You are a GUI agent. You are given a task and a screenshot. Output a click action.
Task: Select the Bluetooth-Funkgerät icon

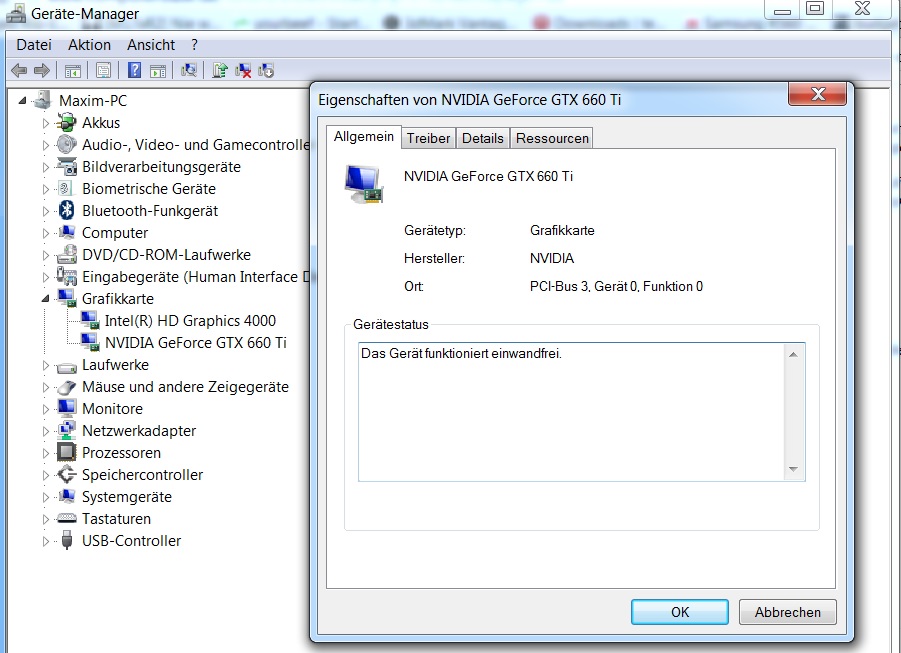(67, 210)
